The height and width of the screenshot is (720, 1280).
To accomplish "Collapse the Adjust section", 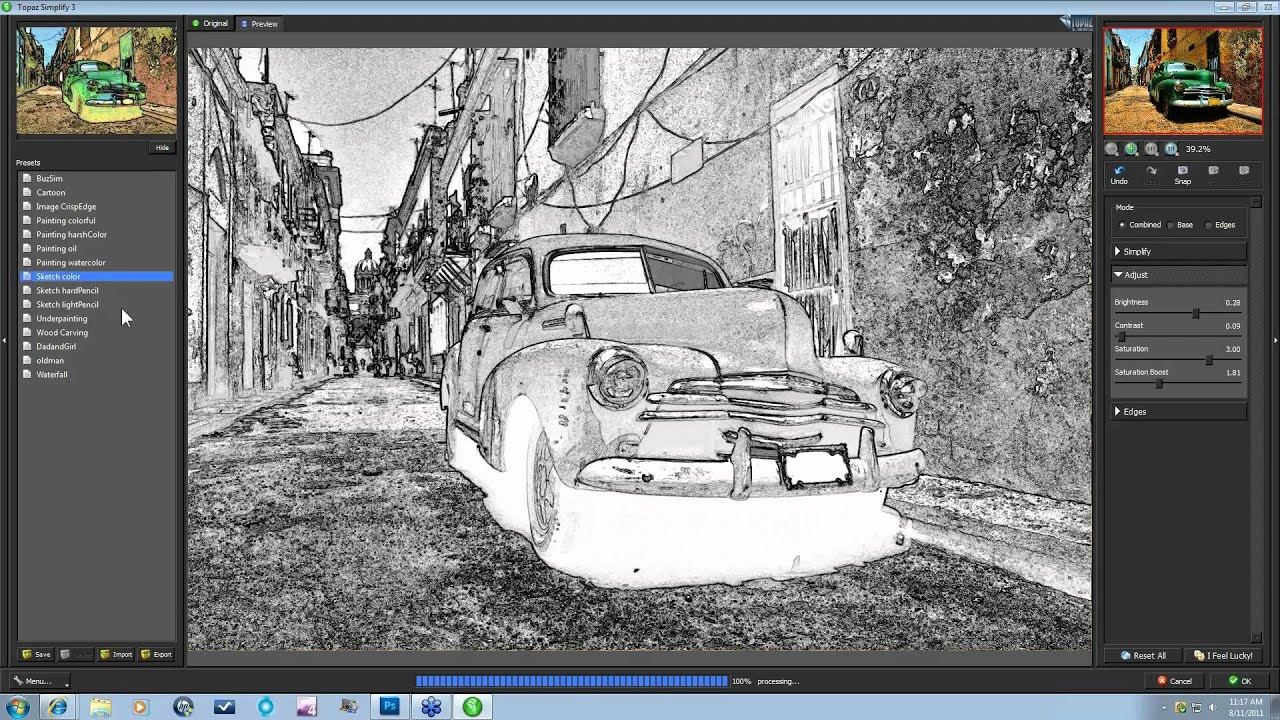I will pyautogui.click(x=1179, y=275).
